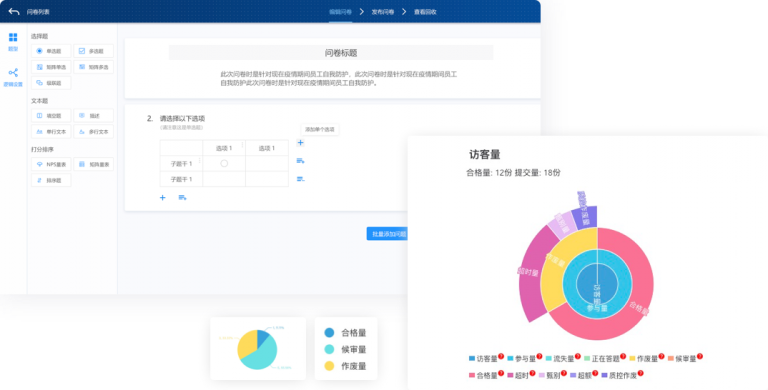Viewport: 768px width, 390px height.
Task: Insert a 描述 description block
Action: click(x=94, y=116)
